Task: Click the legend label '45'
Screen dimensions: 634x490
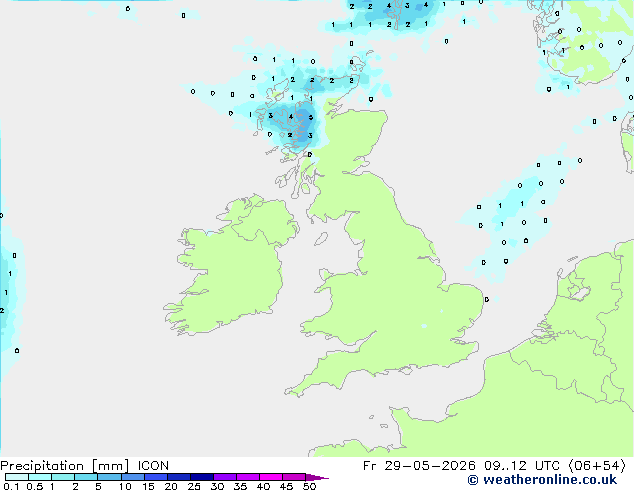Action: (x=286, y=486)
